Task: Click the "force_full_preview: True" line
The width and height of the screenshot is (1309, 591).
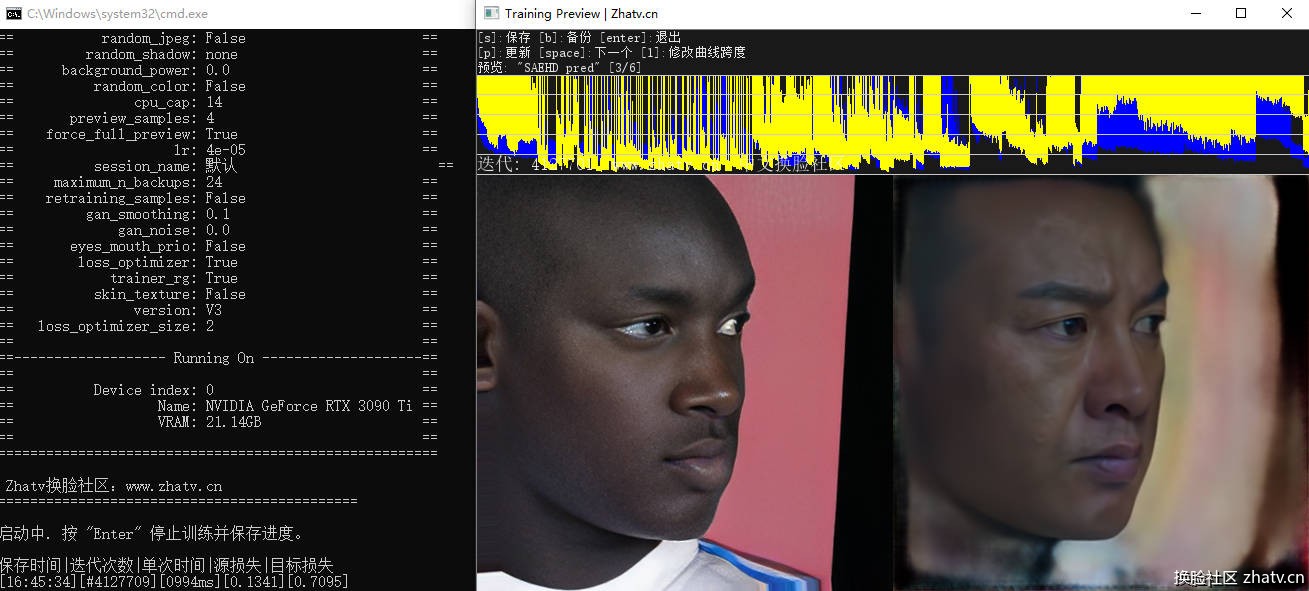Action: click(141, 134)
